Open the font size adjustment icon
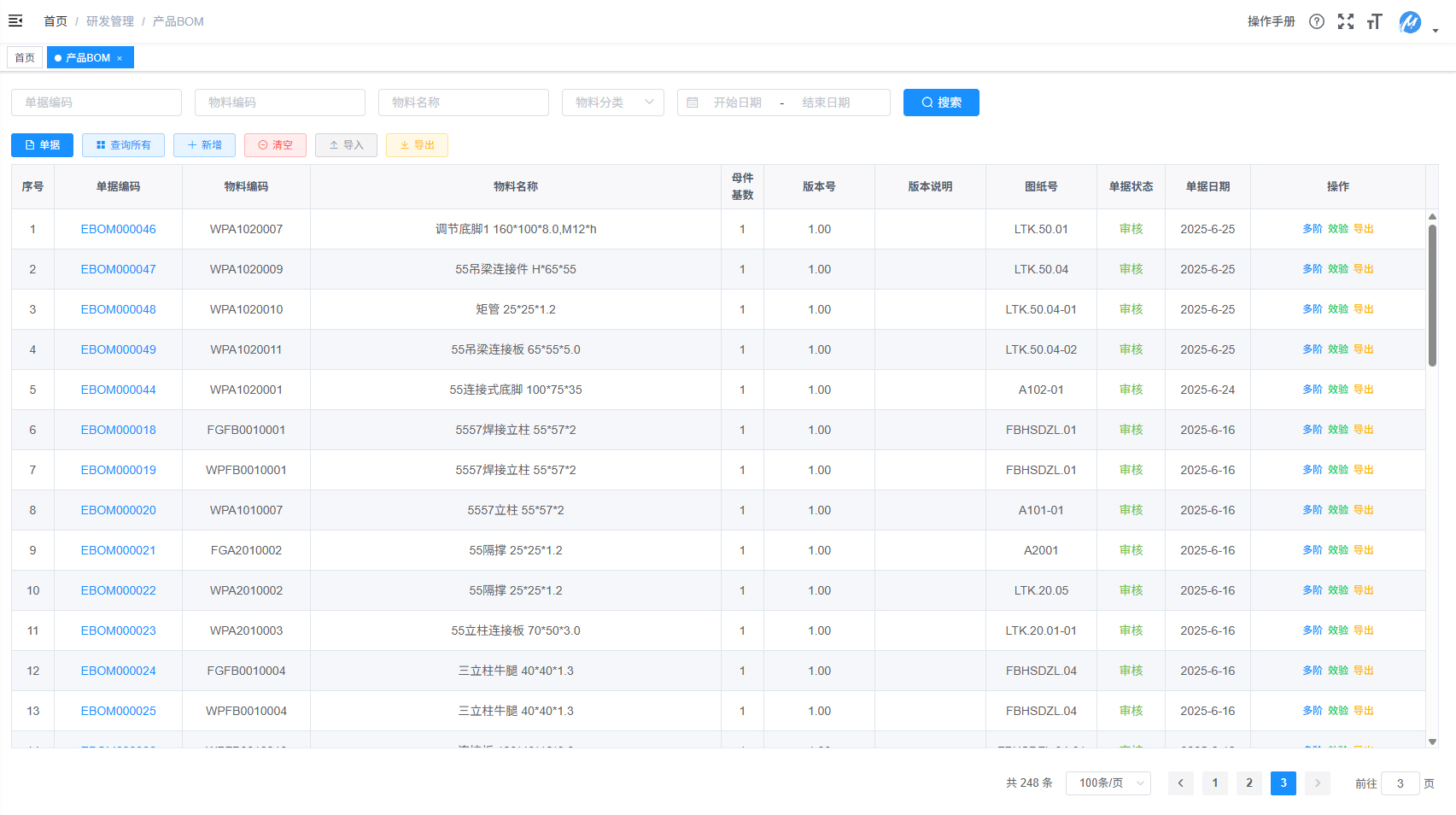The width and height of the screenshot is (1456, 815). pos(1375,21)
